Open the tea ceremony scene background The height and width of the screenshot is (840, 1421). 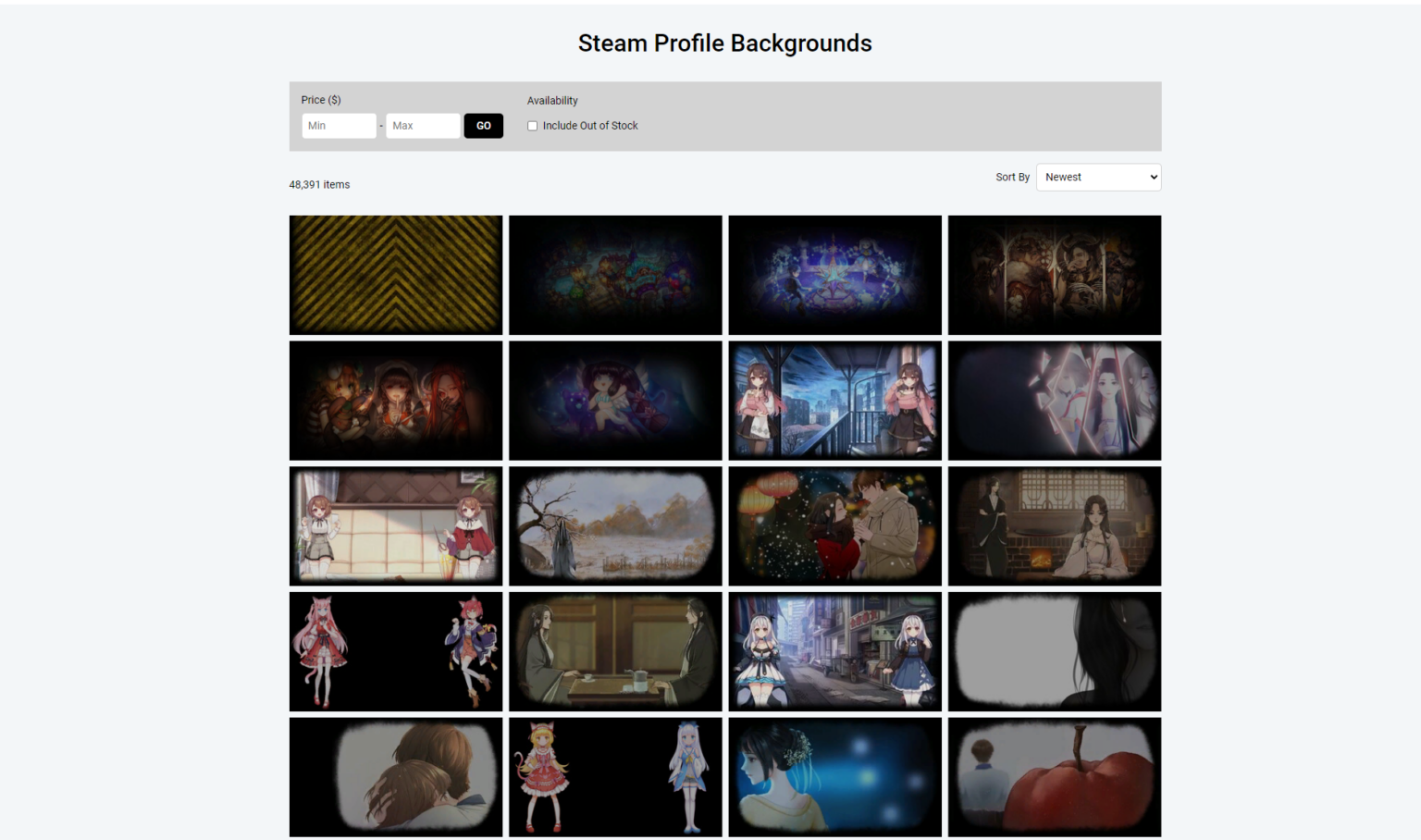pos(615,651)
